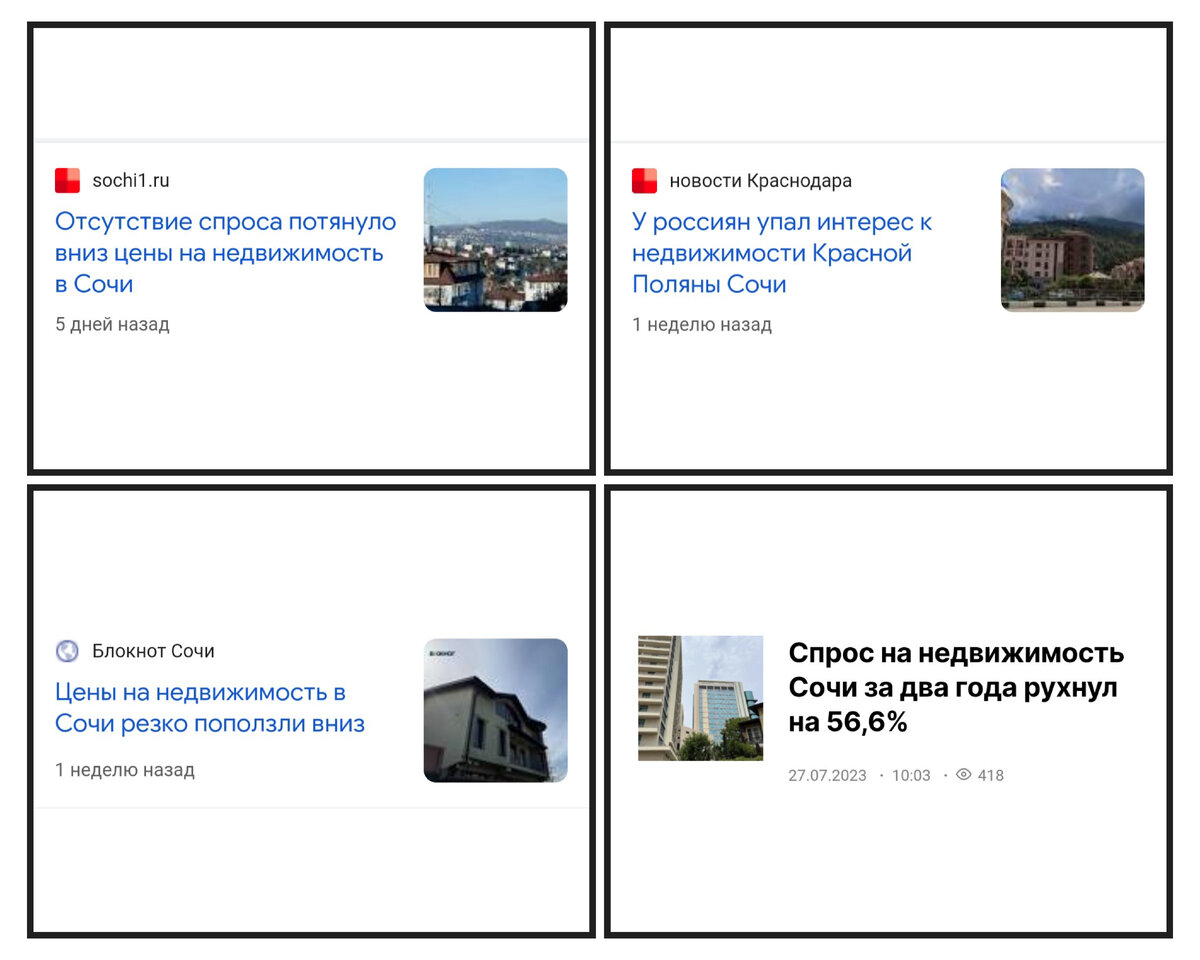
Task: Open headline 'Отсутствие спроса потянуло вниз цены'
Action: 225,253
